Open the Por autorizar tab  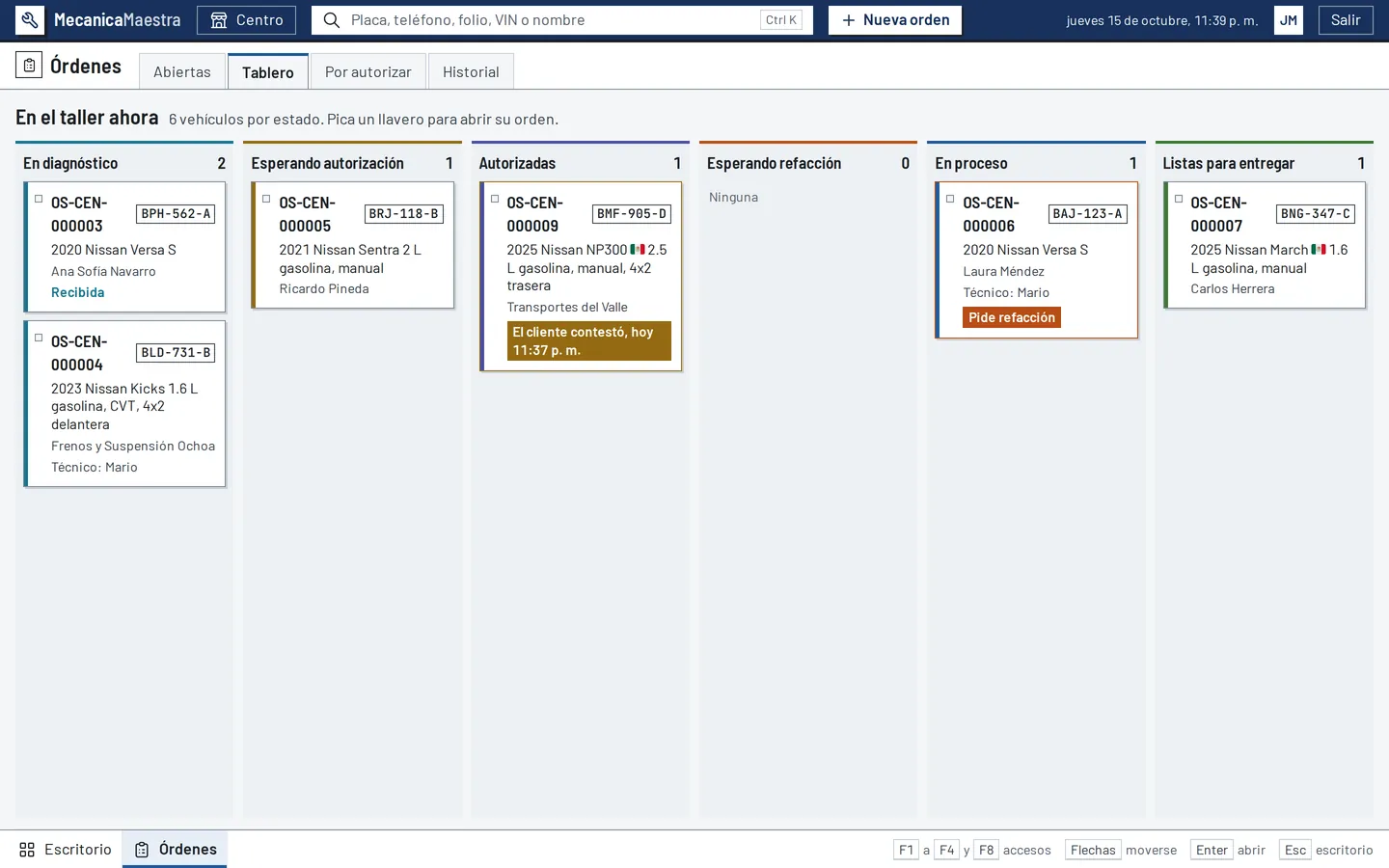click(x=368, y=71)
